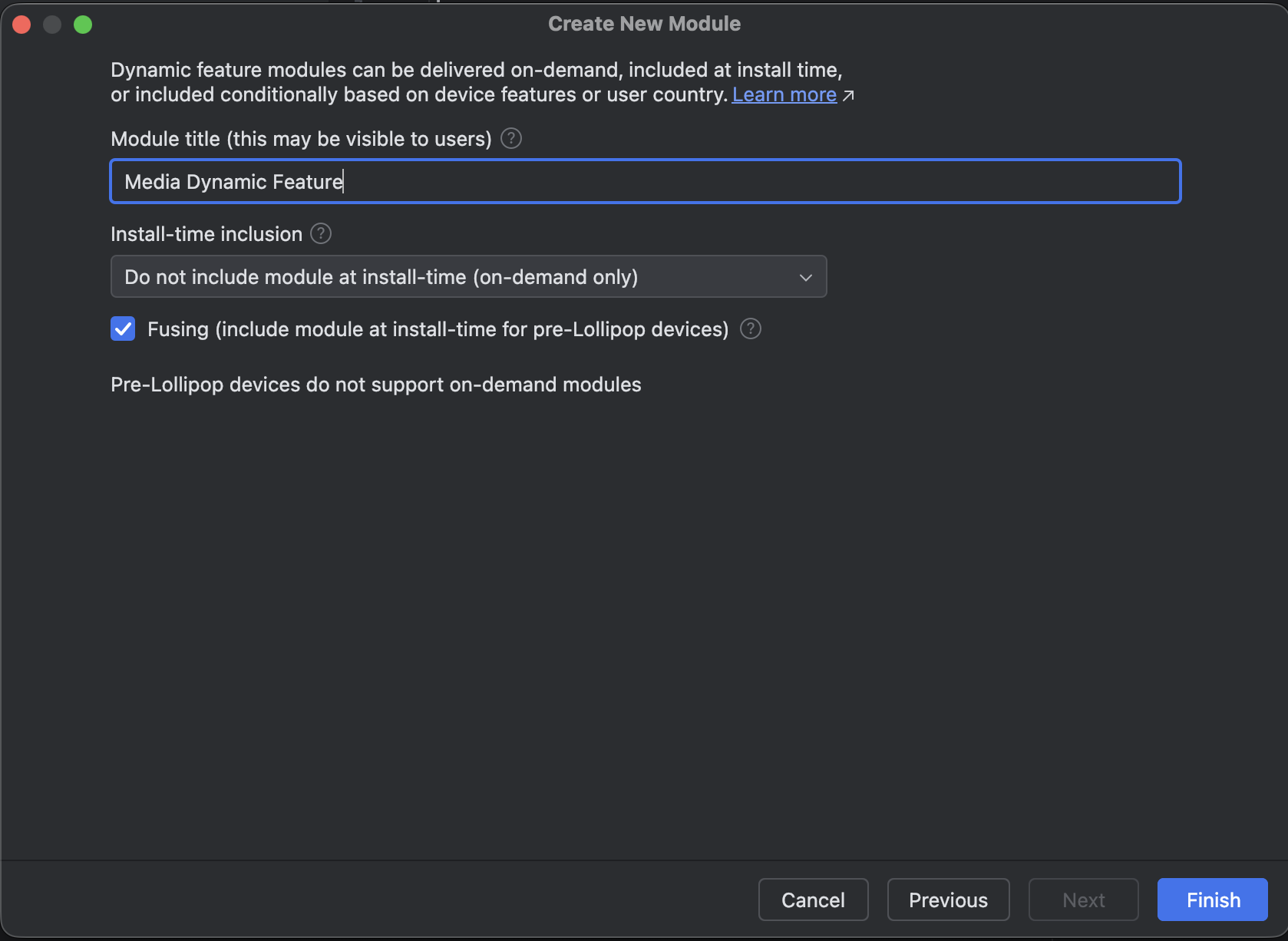Click the Pre-Lollipop devices support note text
The height and width of the screenshot is (941, 1288).
(375, 385)
